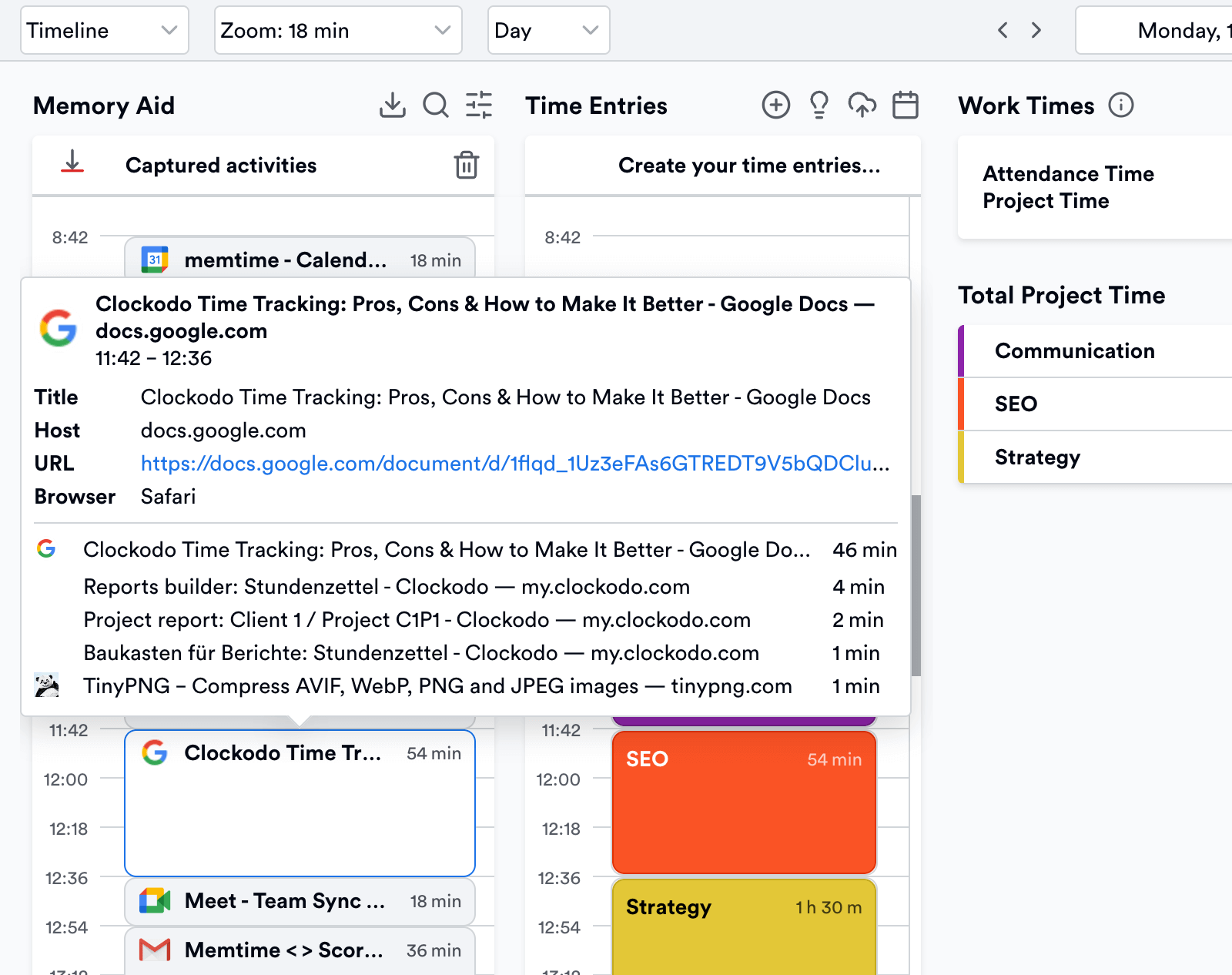
Task: Click the Strategy project in Total Project Time
Action: click(x=1095, y=457)
